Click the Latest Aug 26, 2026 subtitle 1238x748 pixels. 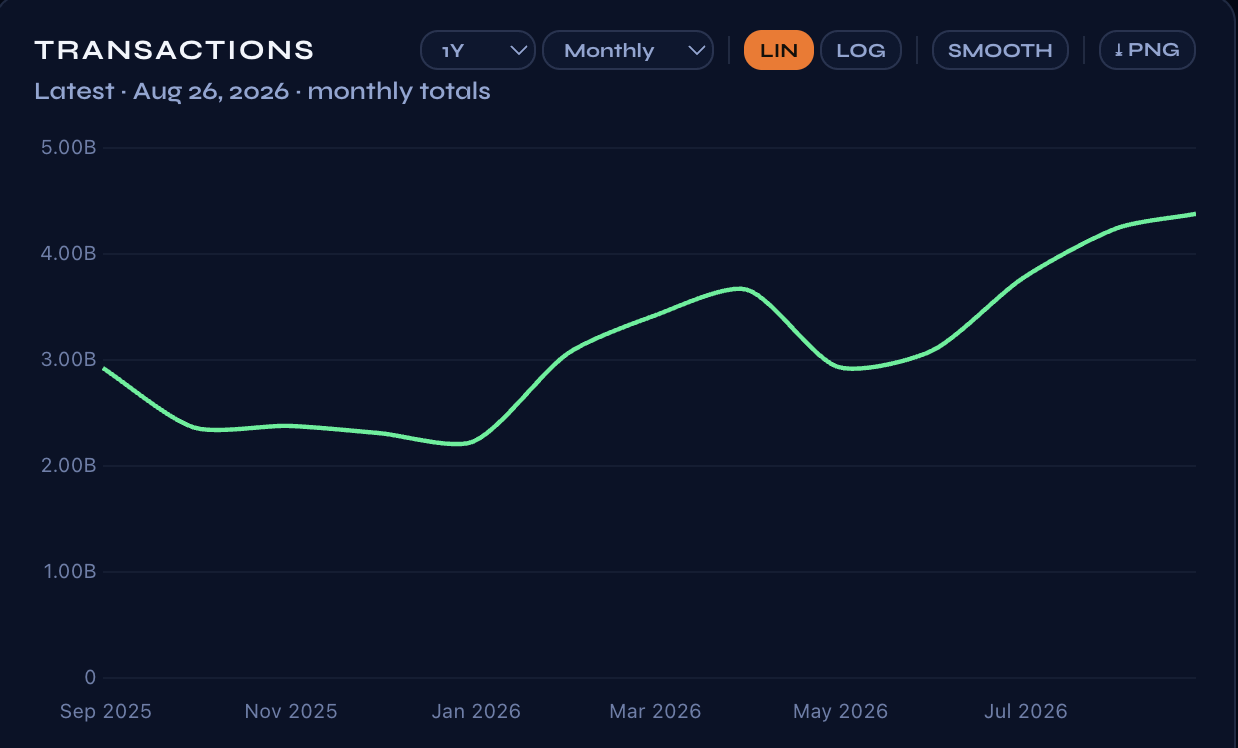coord(262,91)
